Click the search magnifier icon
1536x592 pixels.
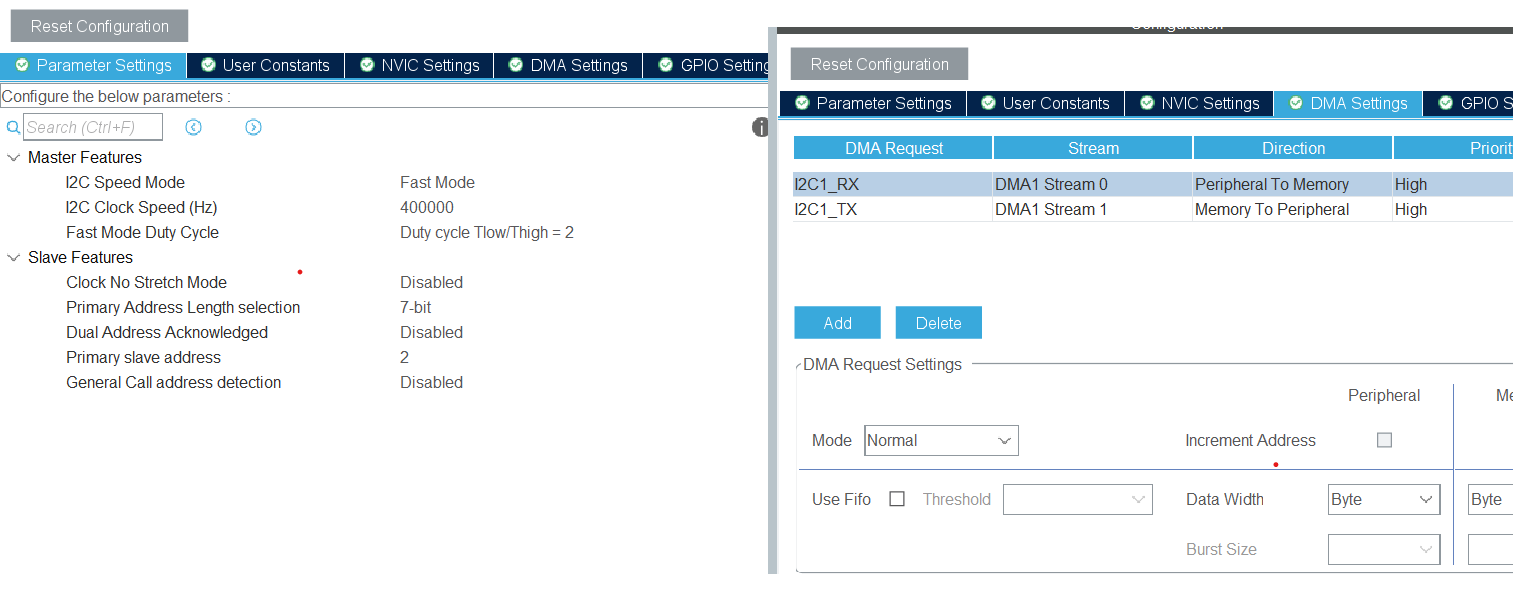click(13, 128)
